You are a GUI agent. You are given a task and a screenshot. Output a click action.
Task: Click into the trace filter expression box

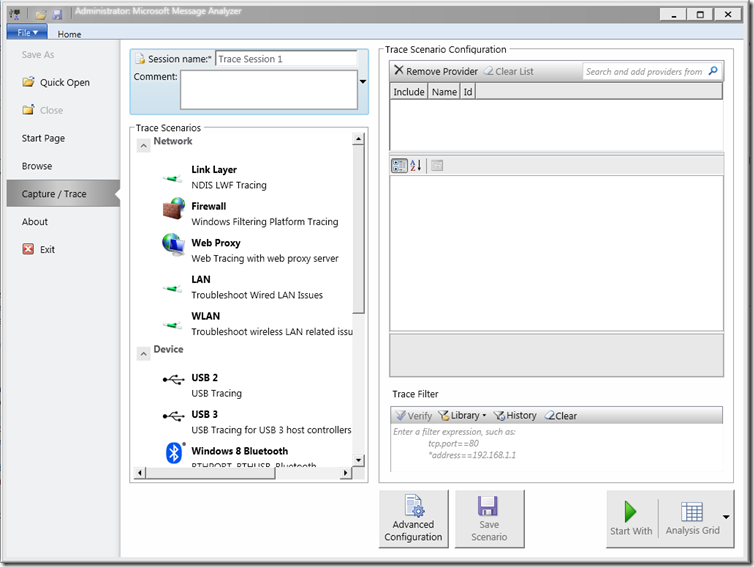556,447
